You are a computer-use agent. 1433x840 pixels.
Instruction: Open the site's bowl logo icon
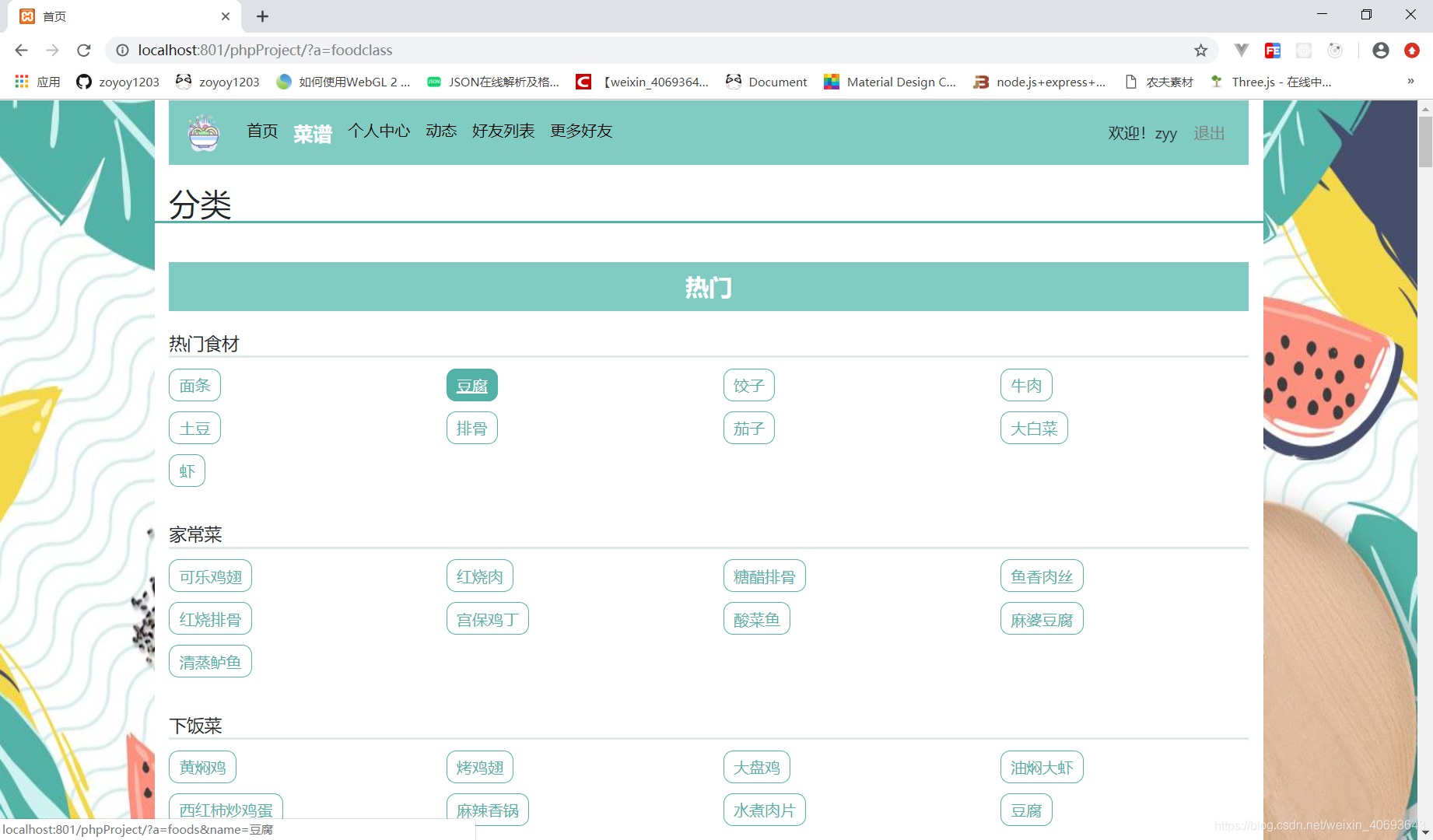pyautogui.click(x=203, y=132)
